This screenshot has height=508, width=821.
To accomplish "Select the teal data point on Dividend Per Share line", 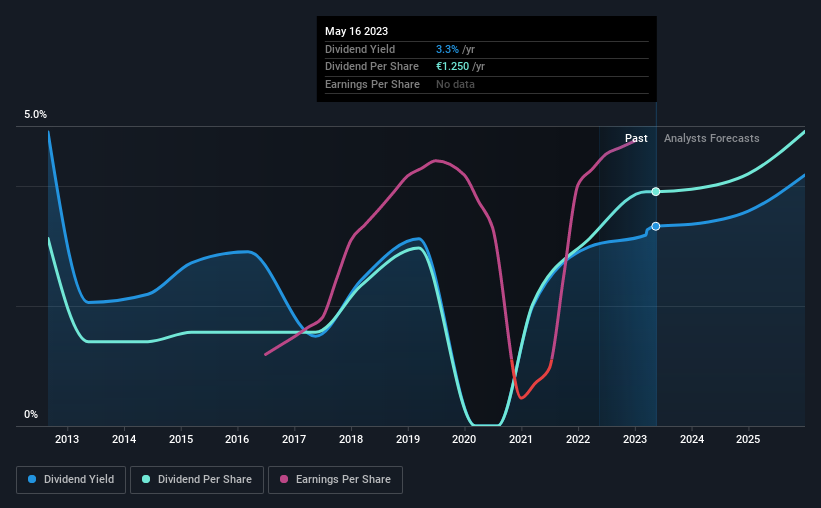I will point(656,192).
